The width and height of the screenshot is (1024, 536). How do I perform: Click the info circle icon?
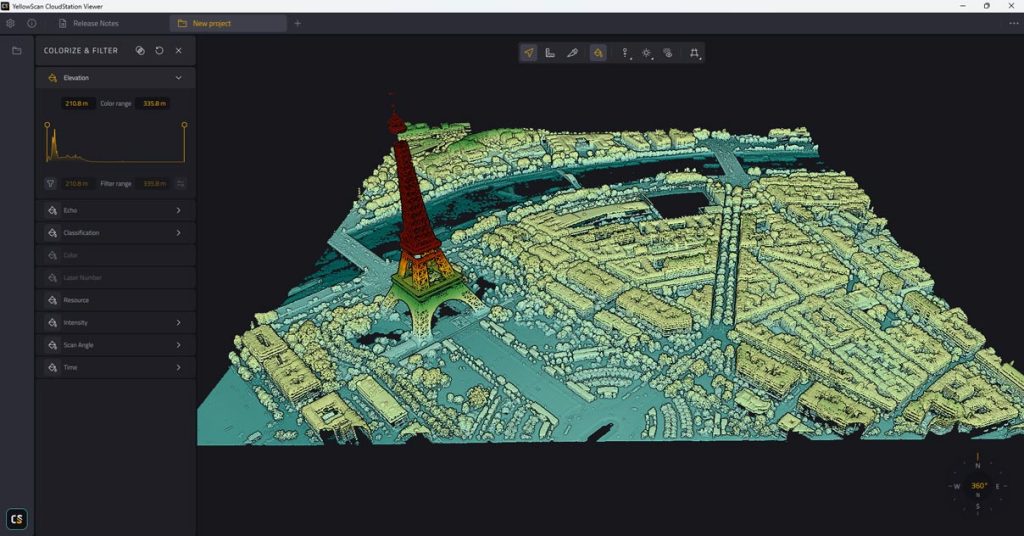31,23
